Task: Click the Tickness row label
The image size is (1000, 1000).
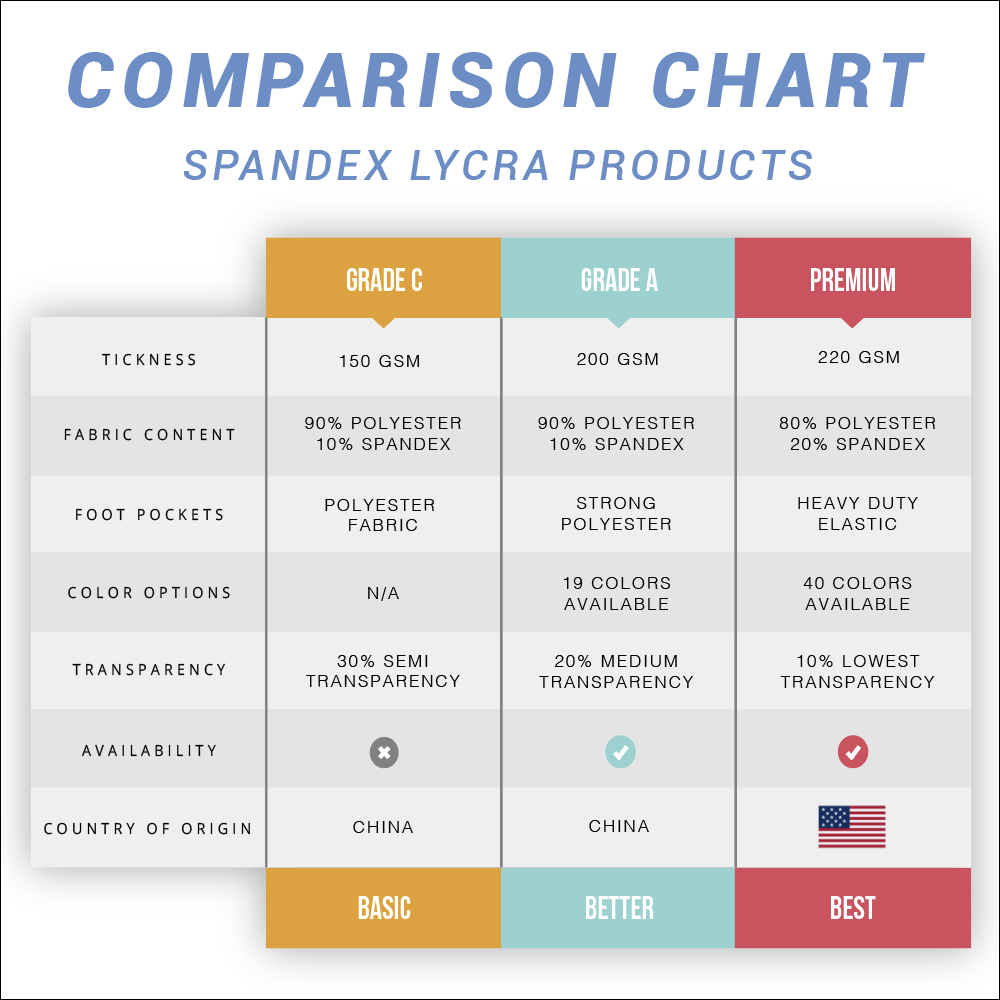Action: tap(149, 359)
